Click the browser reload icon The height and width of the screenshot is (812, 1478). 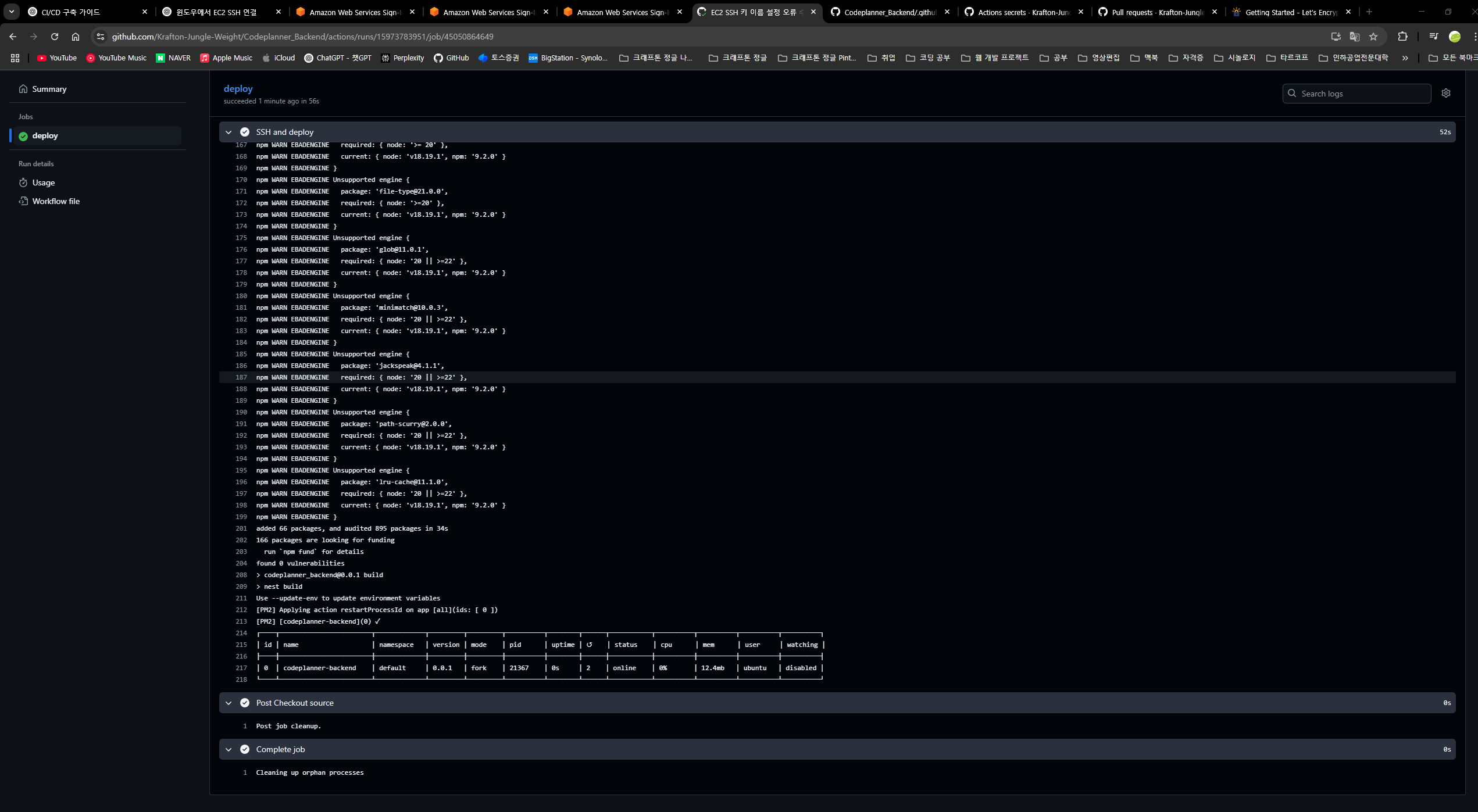coord(55,37)
